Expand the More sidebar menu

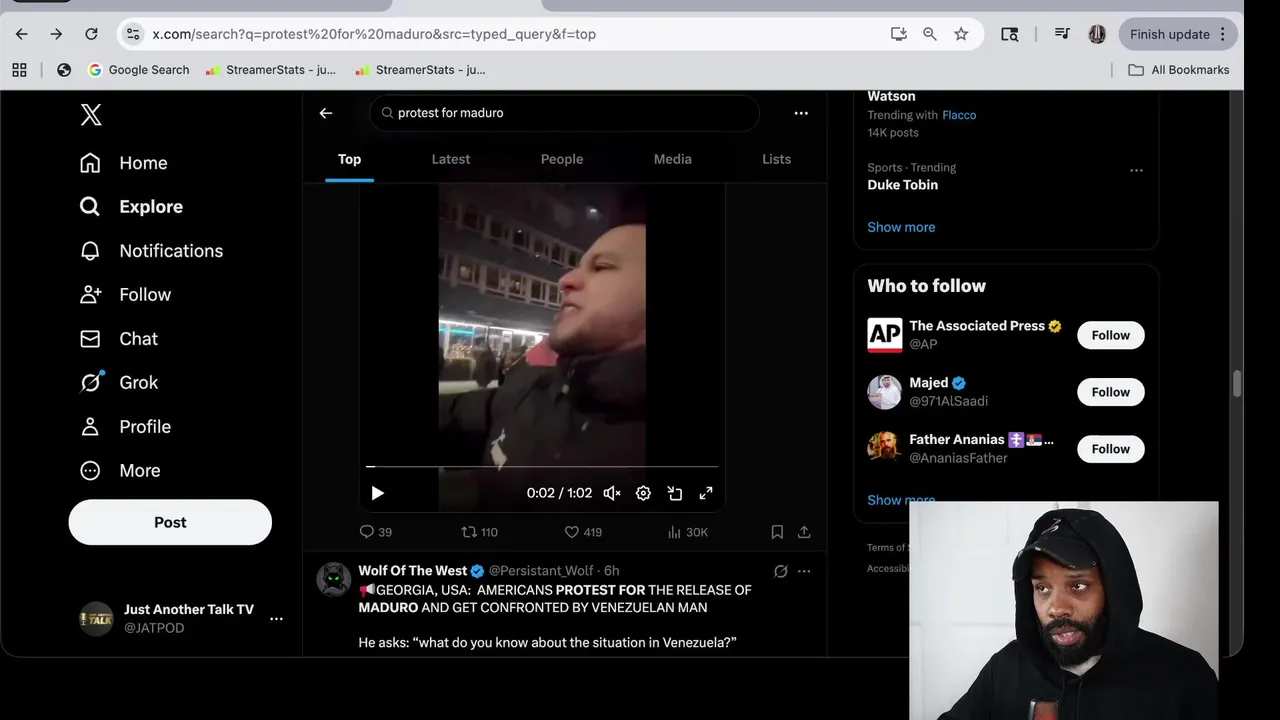tap(120, 471)
